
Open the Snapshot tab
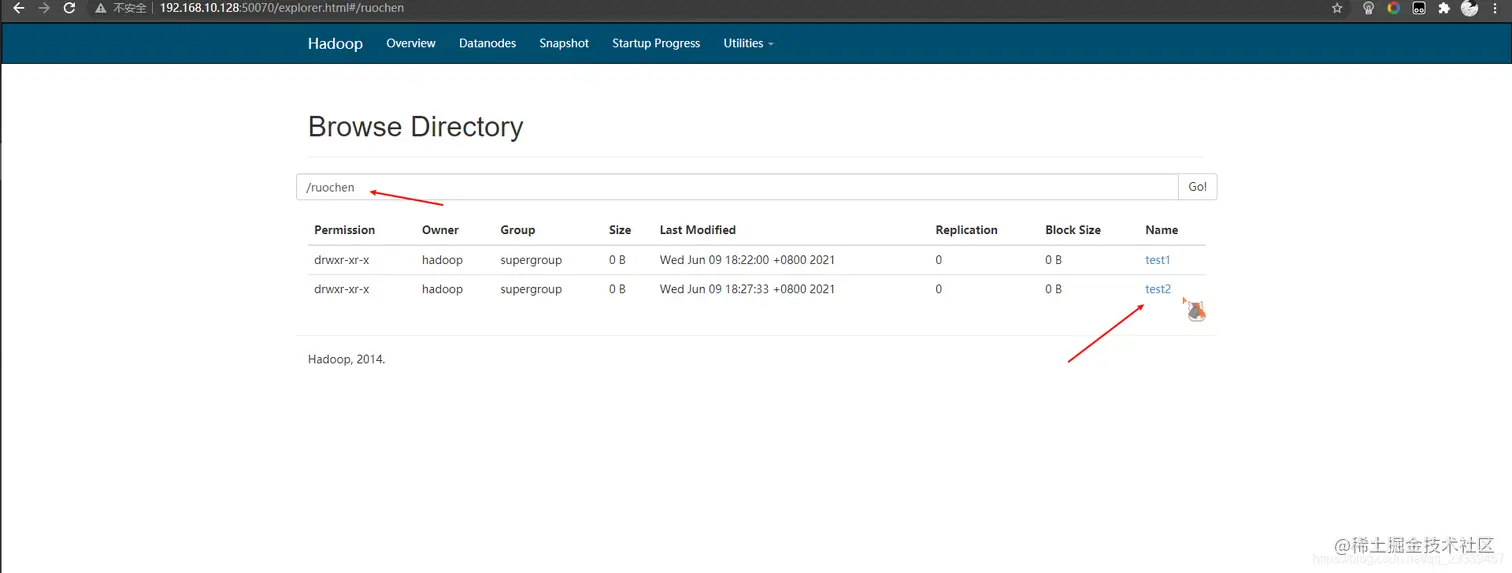tap(564, 44)
